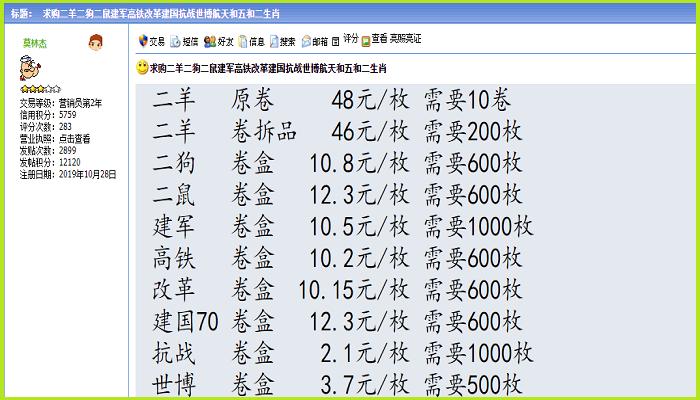
Task: Click the 二鼠 price 12.3元/枚
Action: click(359, 195)
